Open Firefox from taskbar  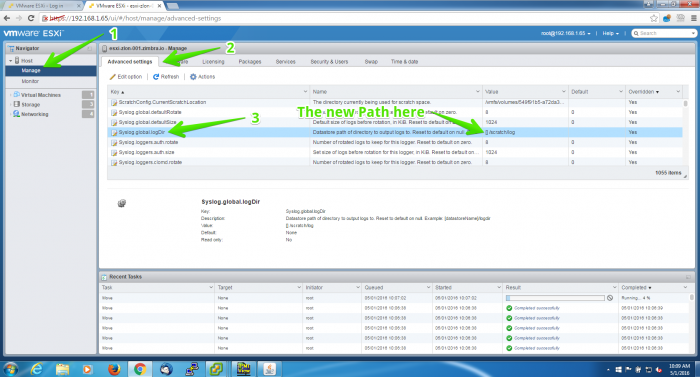click(x=114, y=369)
